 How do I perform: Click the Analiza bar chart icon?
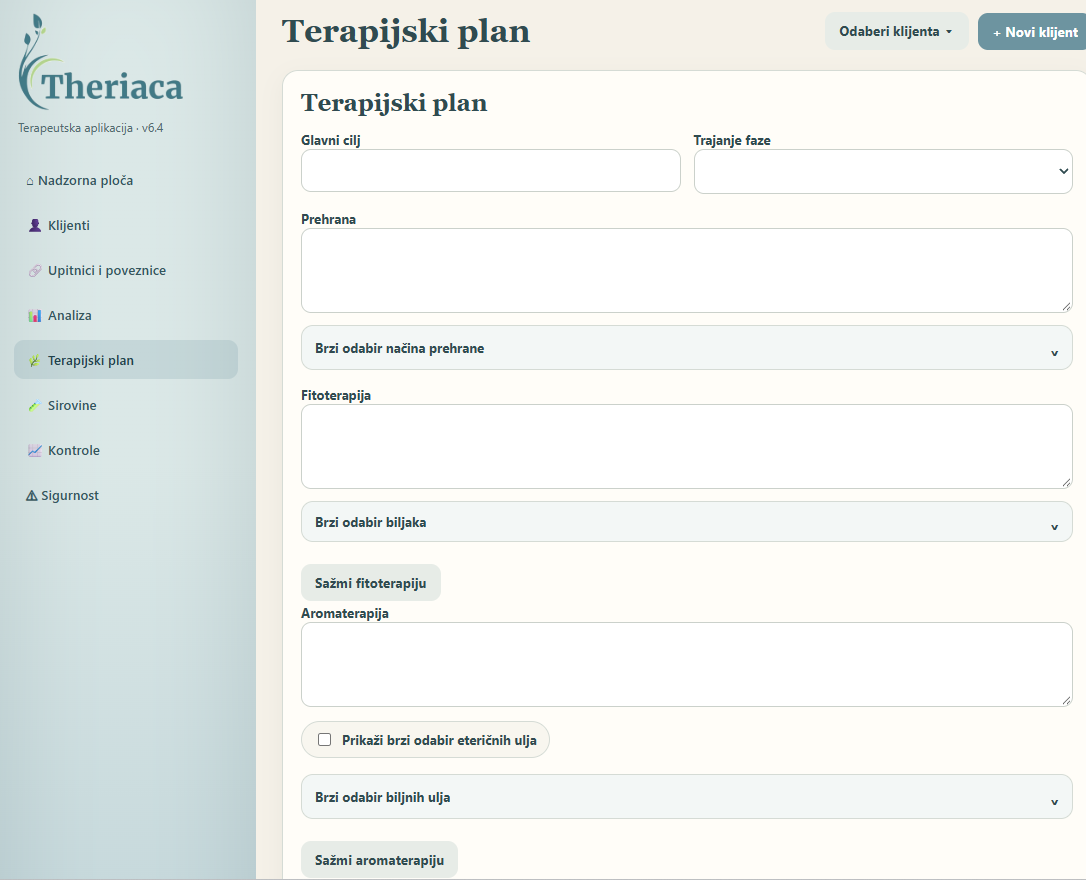coord(35,316)
